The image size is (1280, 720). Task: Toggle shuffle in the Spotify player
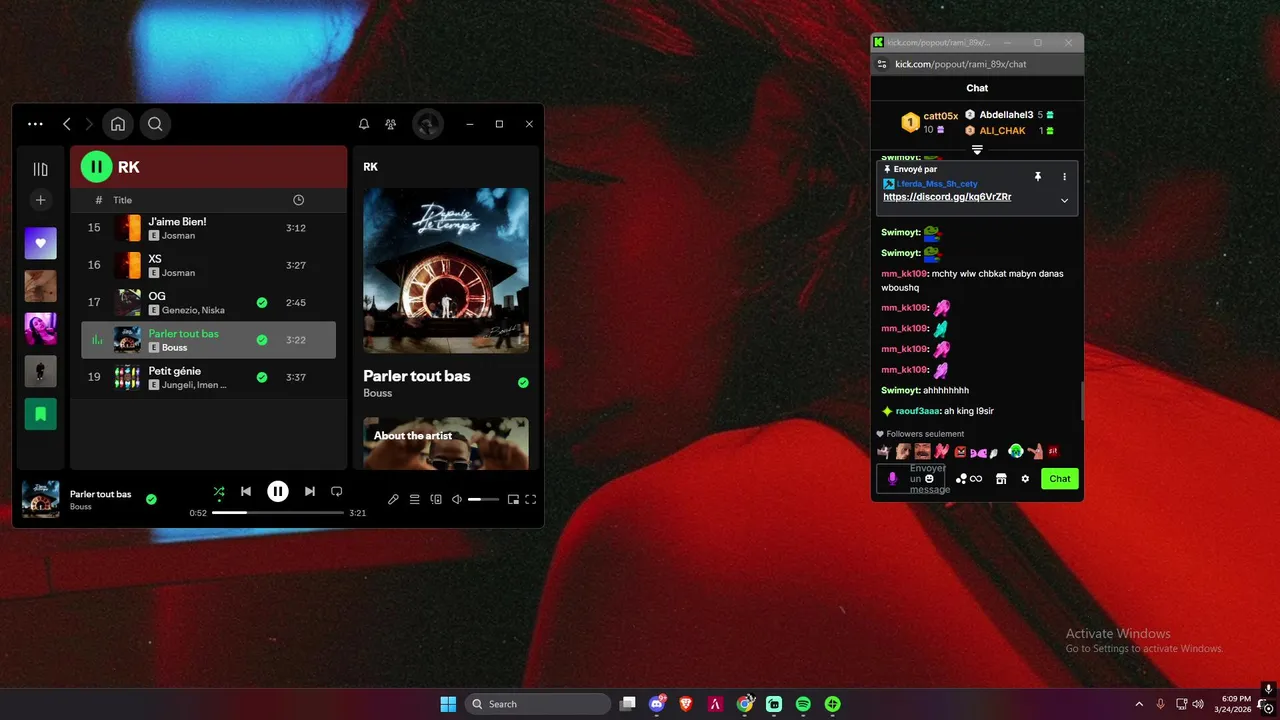(x=219, y=491)
